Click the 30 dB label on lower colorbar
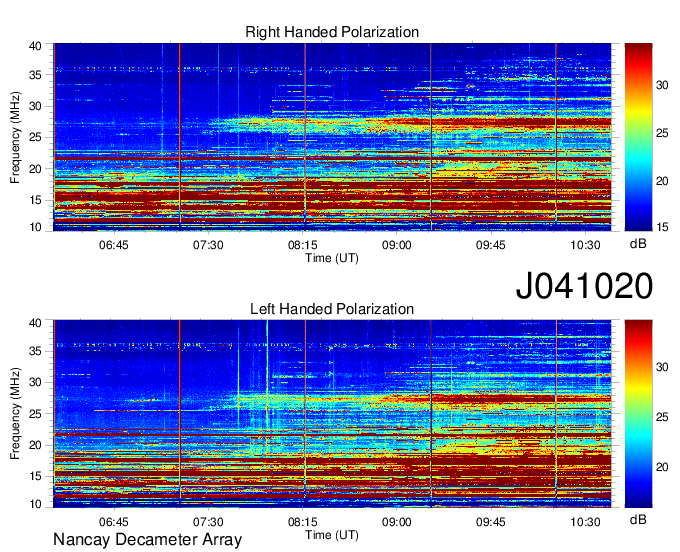680x552 pixels. pos(662,367)
